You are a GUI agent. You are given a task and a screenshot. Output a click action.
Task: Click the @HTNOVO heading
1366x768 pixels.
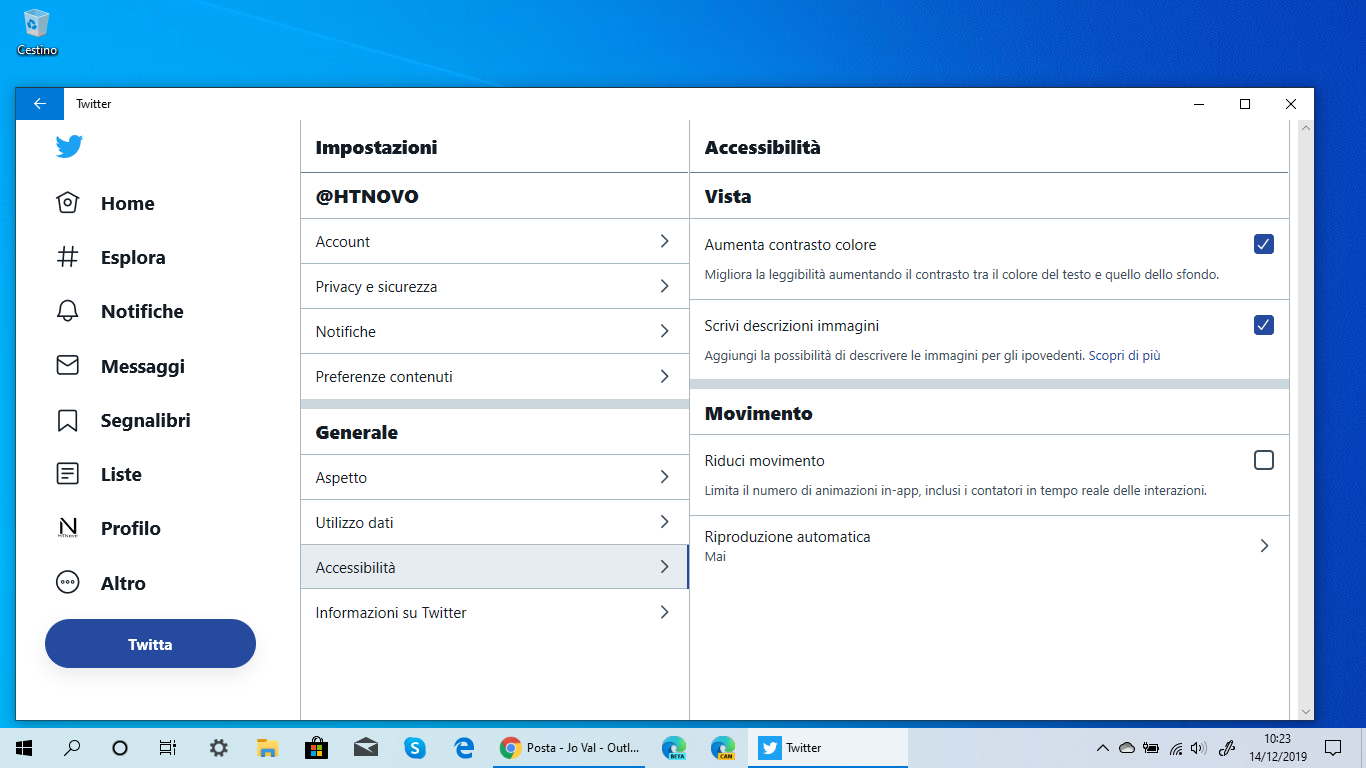(367, 197)
